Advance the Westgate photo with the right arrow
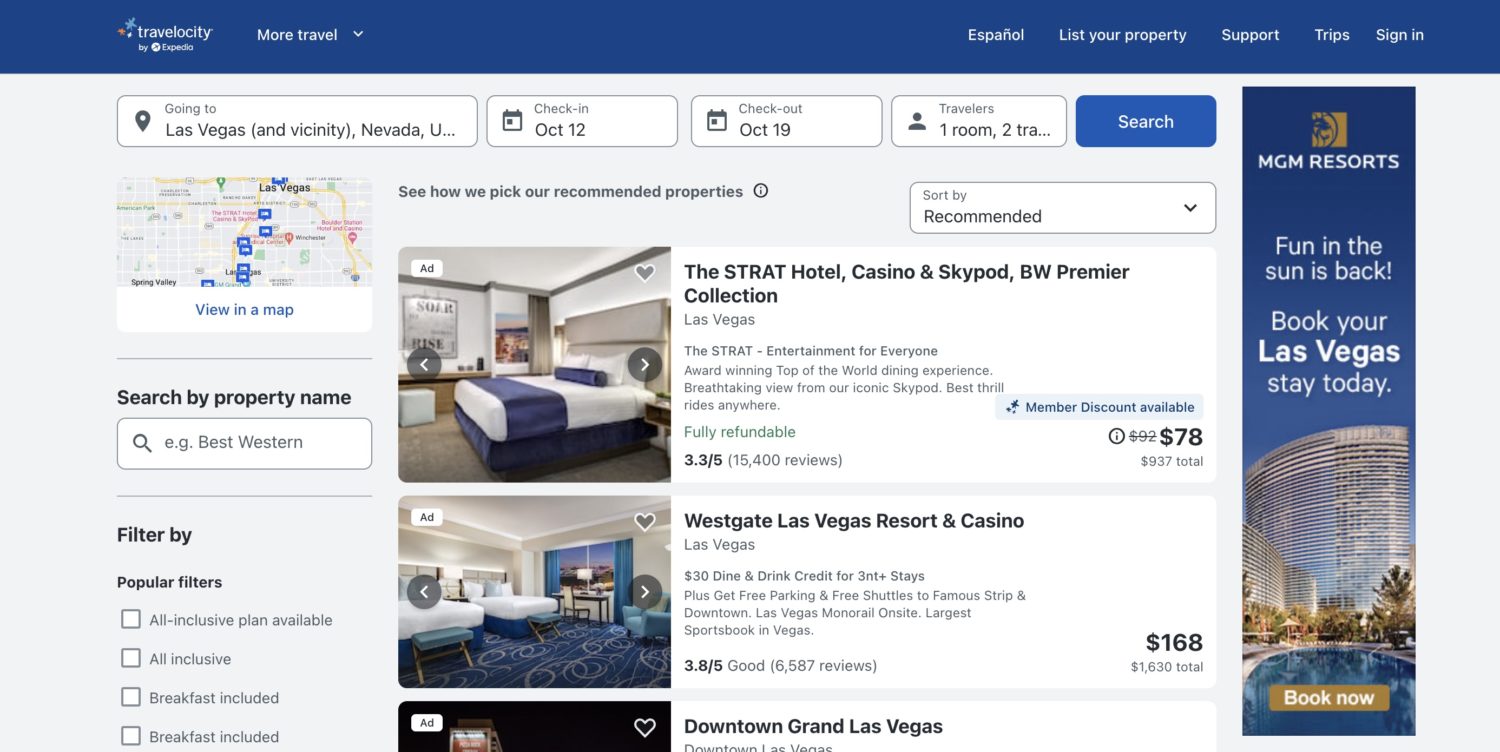The image size is (1500, 752). coord(644,591)
